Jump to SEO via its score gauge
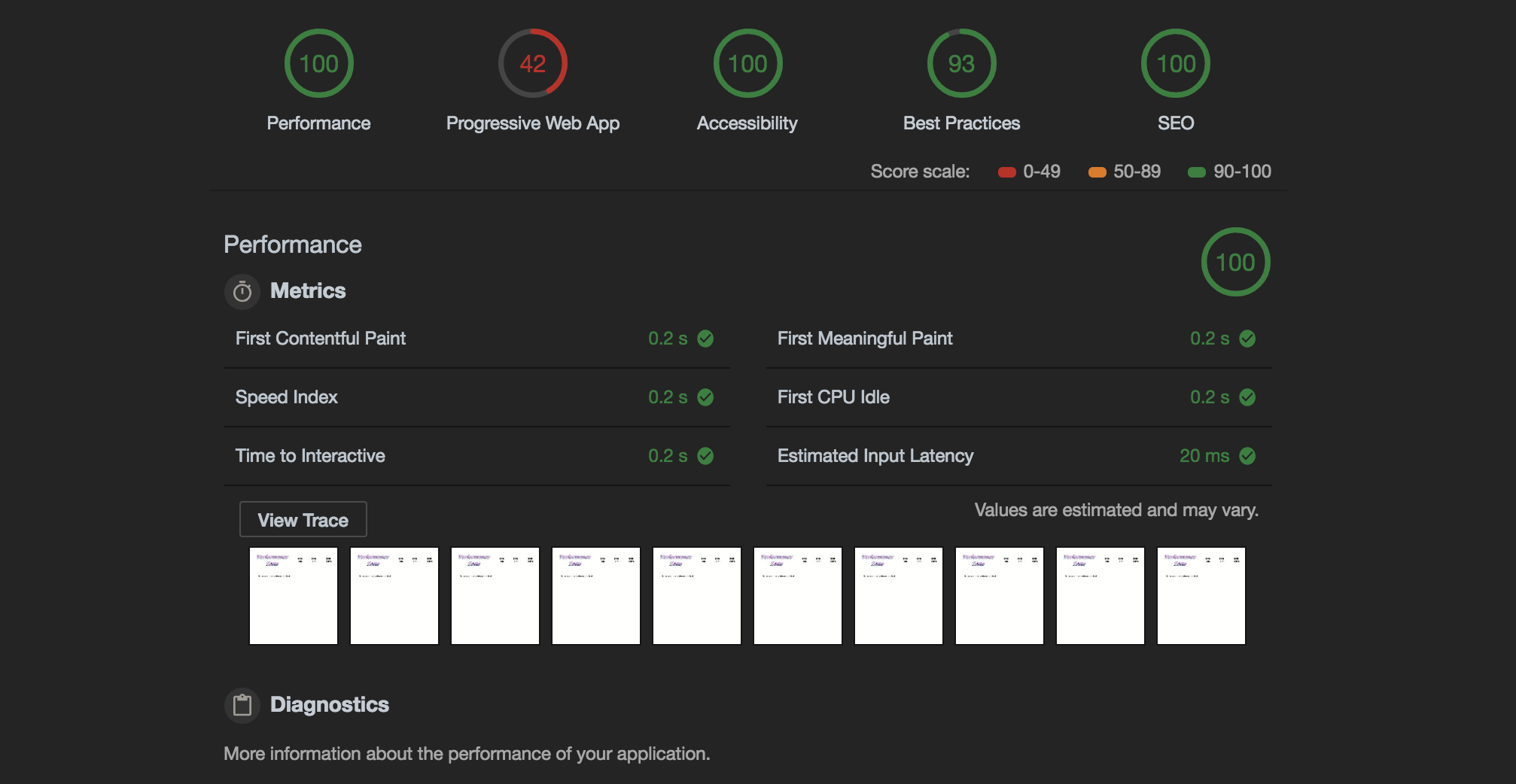Viewport: 1516px width, 784px height. point(1175,64)
